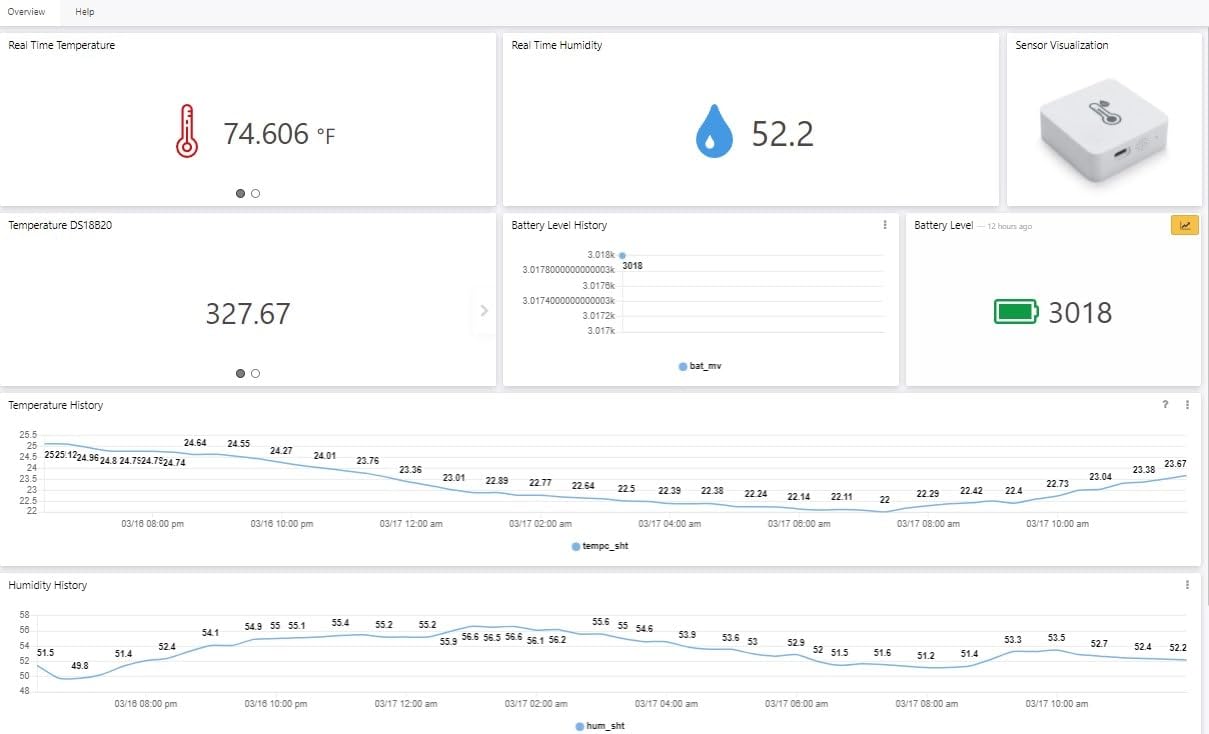Expand the arrow beside Temperature DS18B20 panel
1209x734 pixels.
pos(484,310)
